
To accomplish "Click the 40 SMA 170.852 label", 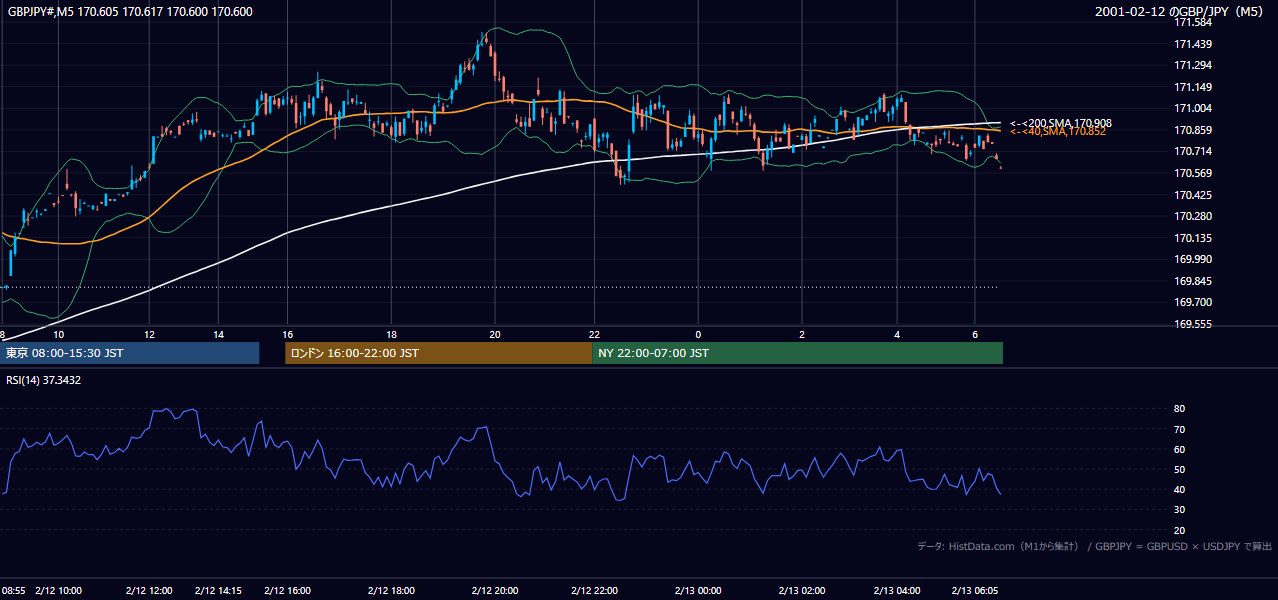I will (x=1057, y=131).
